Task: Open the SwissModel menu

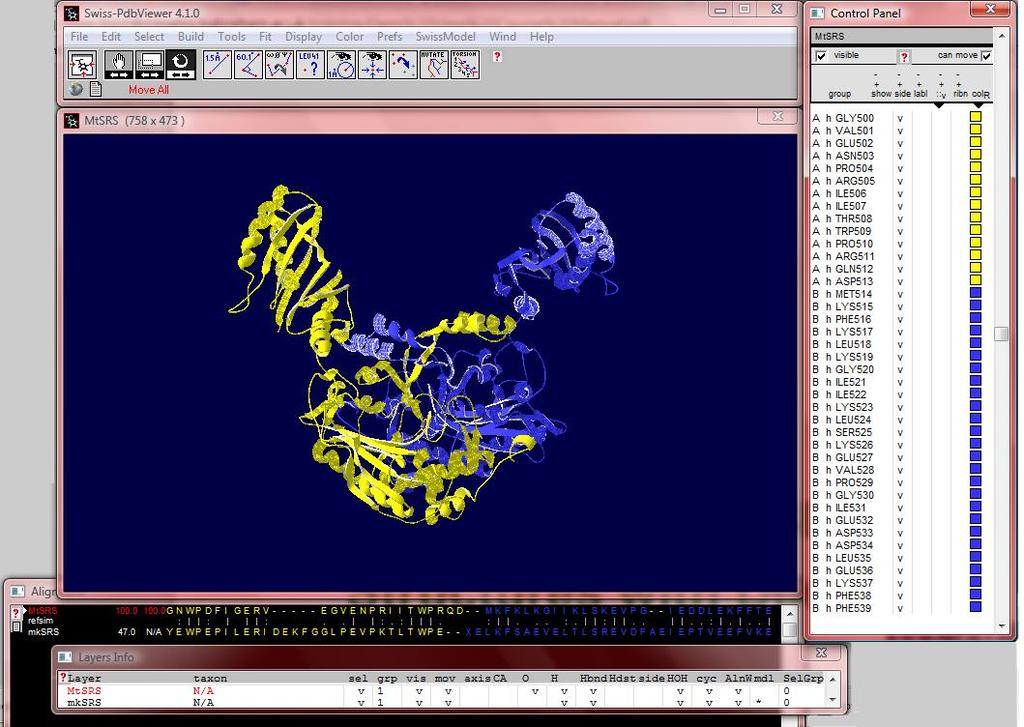Action: point(445,37)
